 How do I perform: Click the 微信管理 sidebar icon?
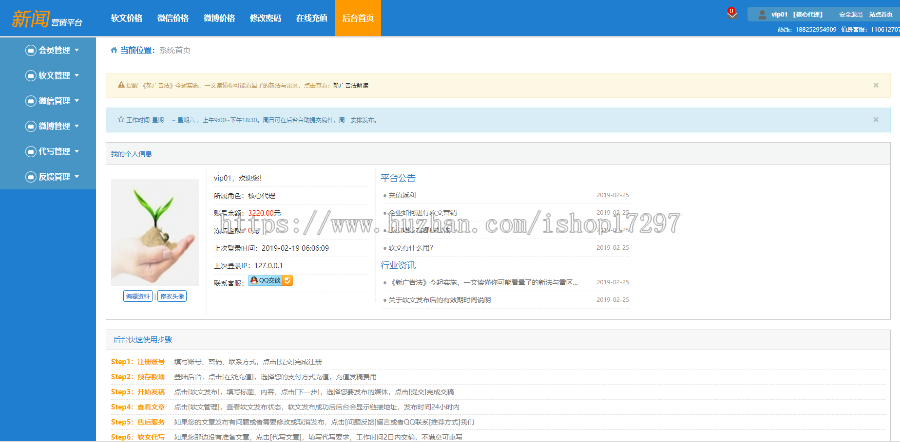pyautogui.click(x=30, y=101)
